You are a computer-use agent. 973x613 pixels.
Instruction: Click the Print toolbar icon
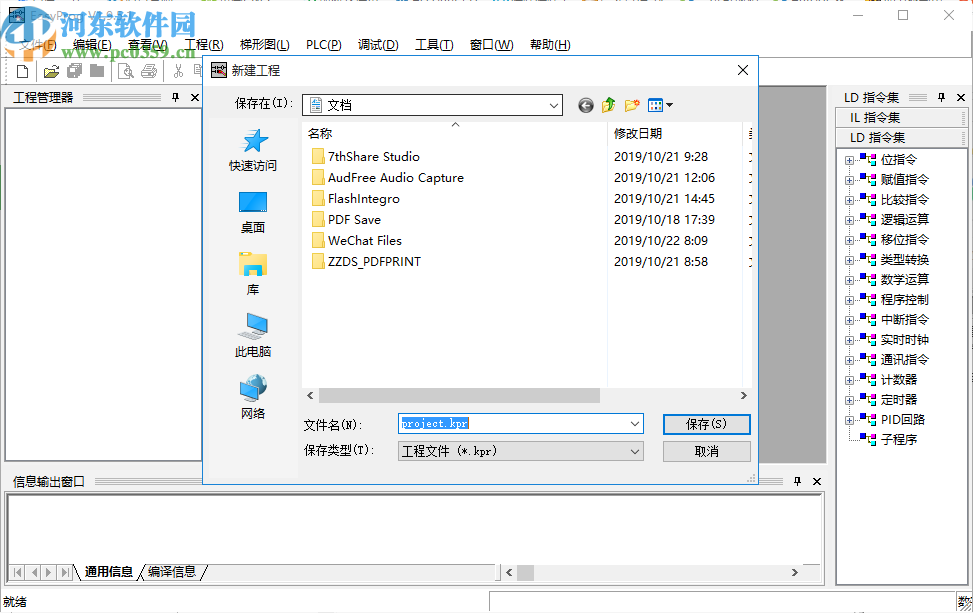point(149,71)
